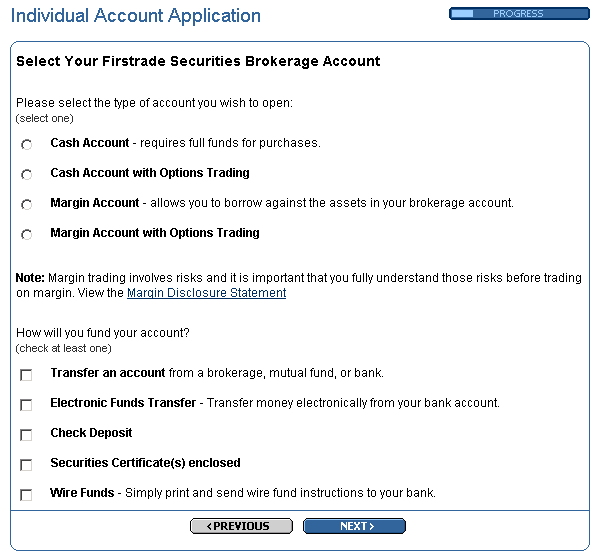Continue with the NEXT button
The height and width of the screenshot is (559, 600).
pyautogui.click(x=354, y=526)
